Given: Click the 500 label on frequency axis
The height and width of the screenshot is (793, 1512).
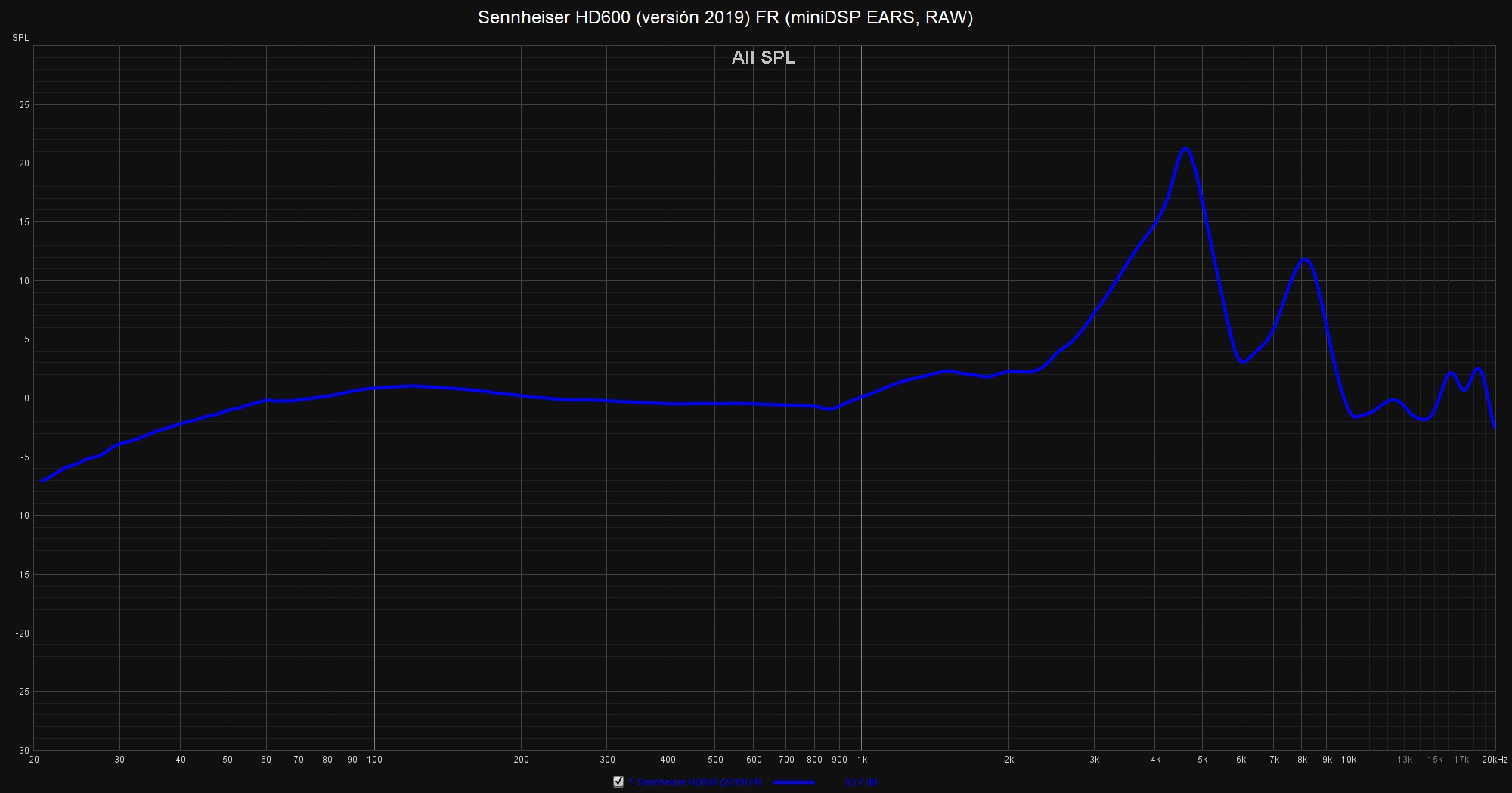Looking at the screenshot, I should pos(715,760).
